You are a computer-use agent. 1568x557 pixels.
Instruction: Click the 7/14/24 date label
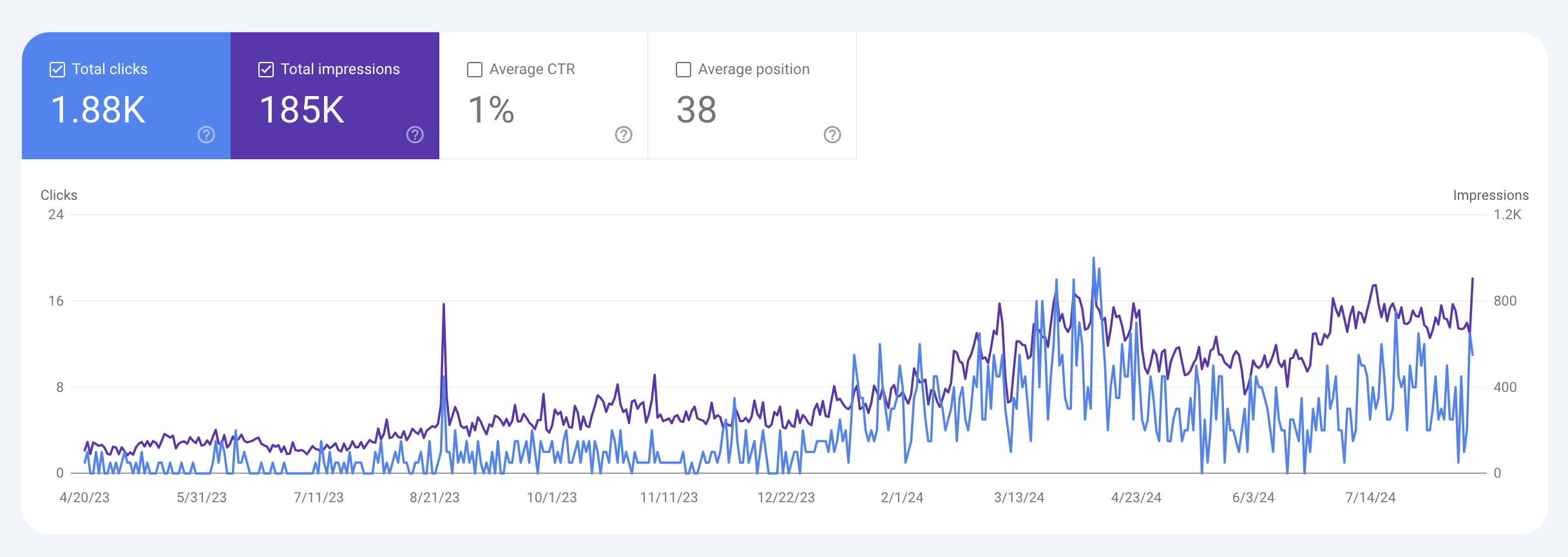(1370, 498)
